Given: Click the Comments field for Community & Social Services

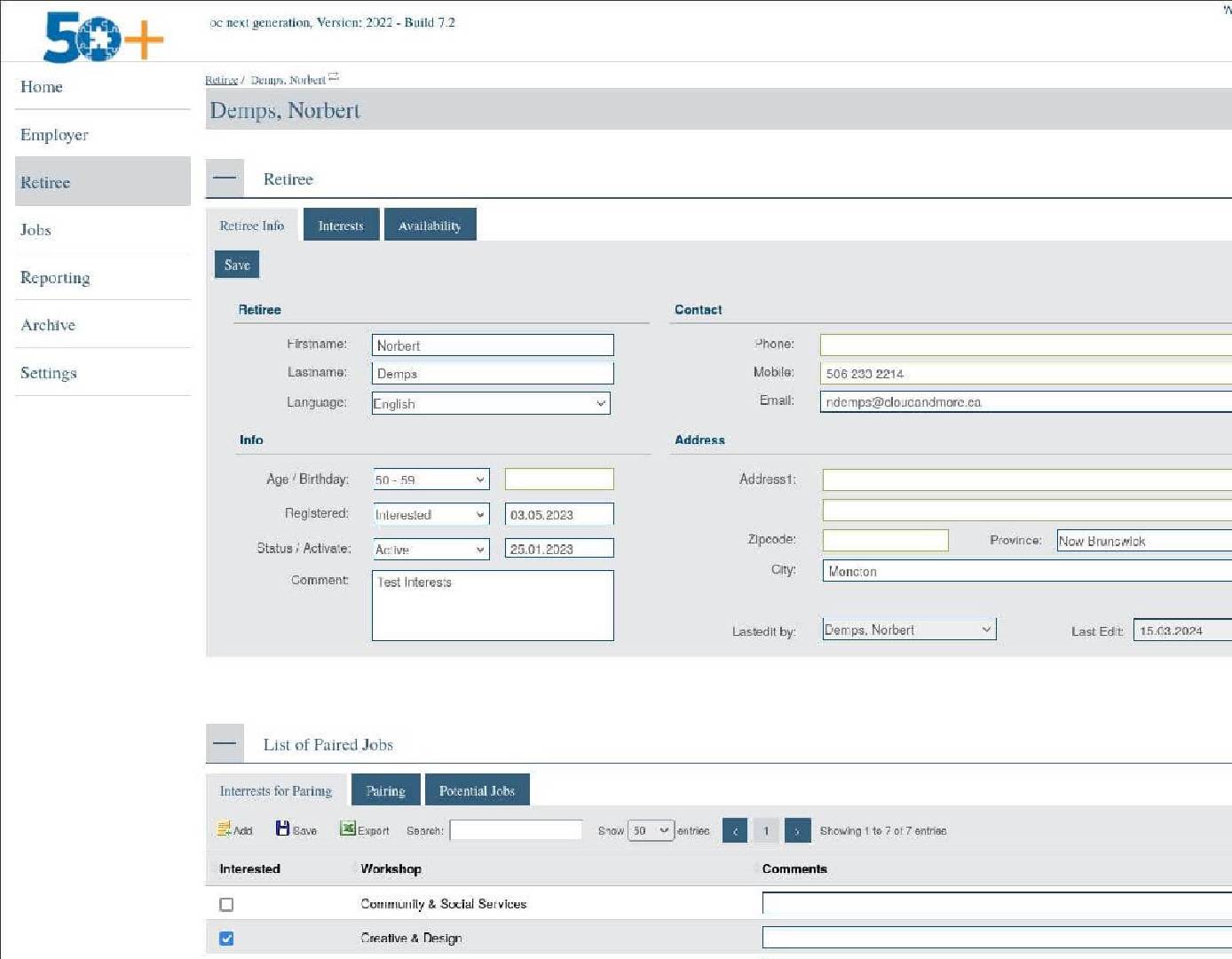Looking at the screenshot, I should [997, 904].
